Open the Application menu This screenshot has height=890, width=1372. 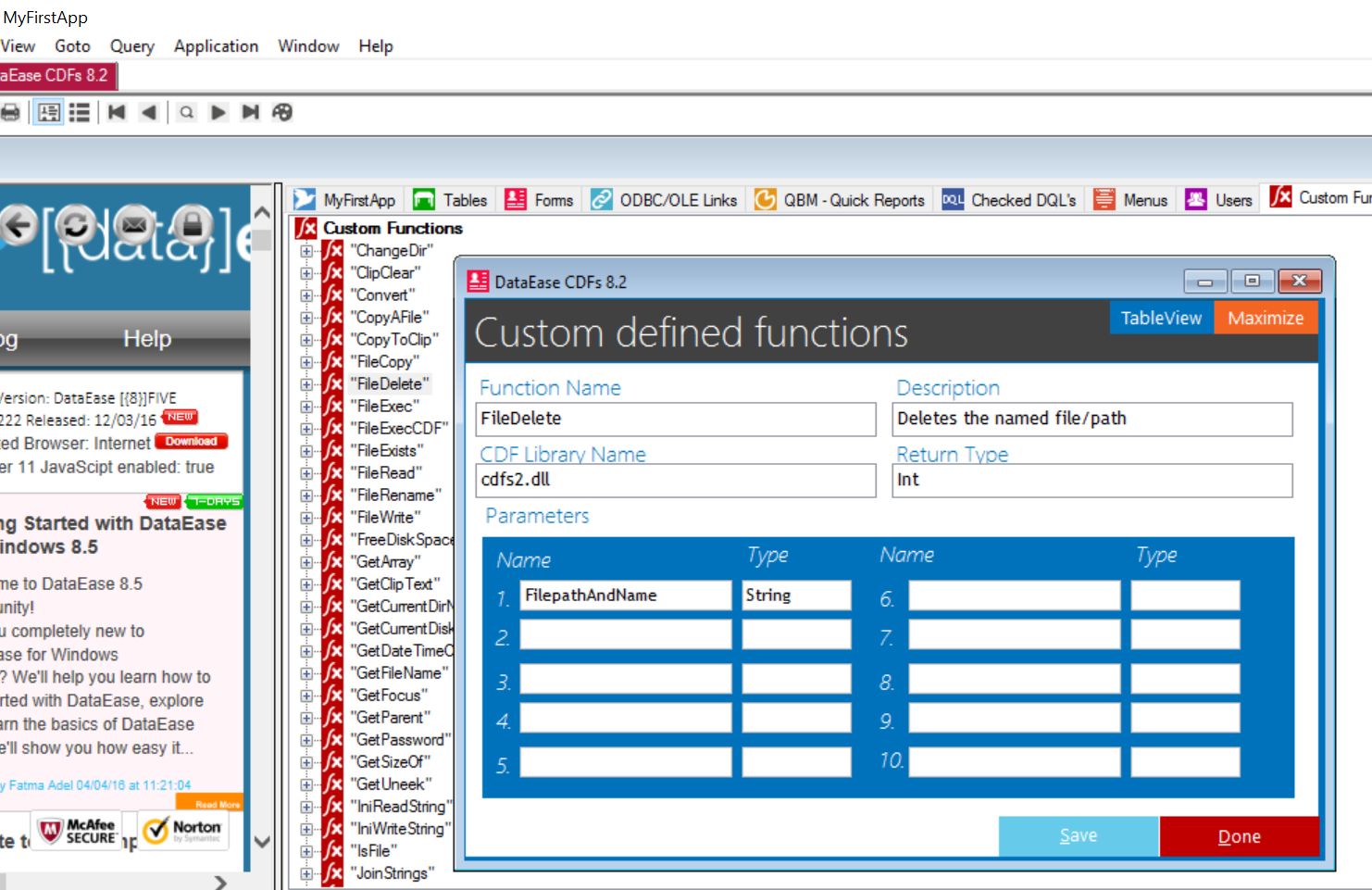pos(217,46)
